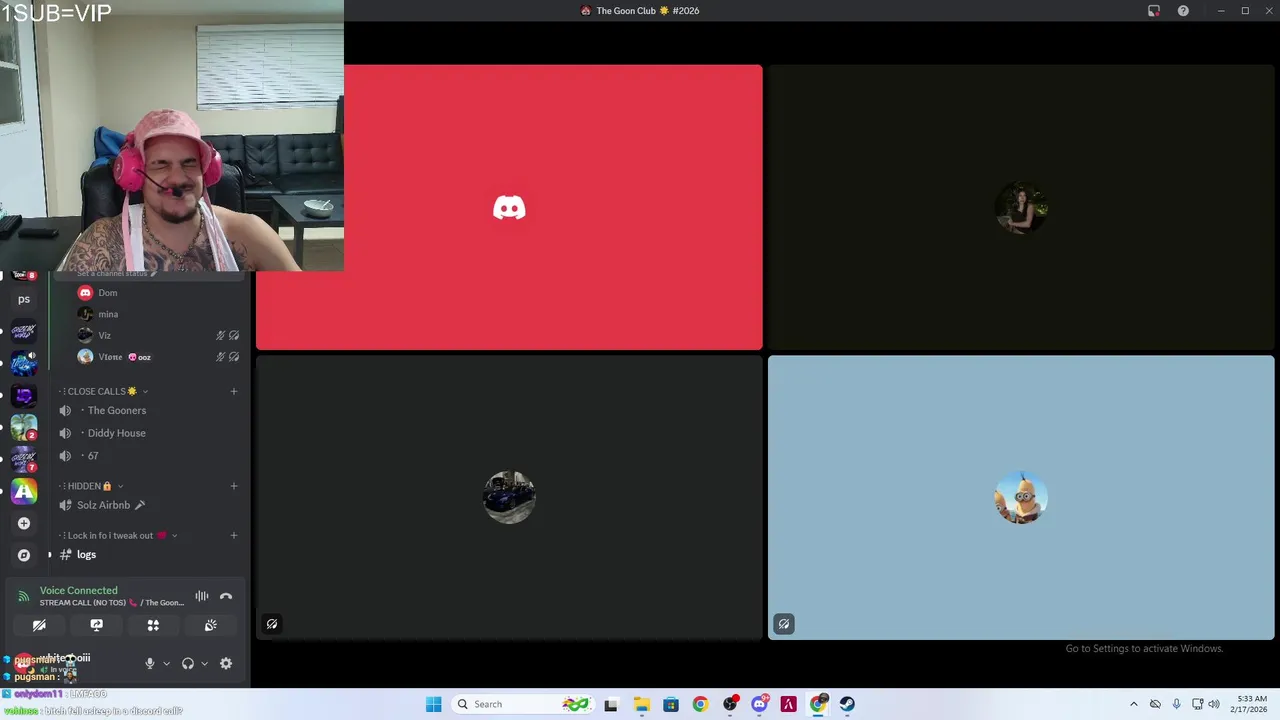Disconnect from the voice call
1280x720 pixels.
(x=226, y=596)
